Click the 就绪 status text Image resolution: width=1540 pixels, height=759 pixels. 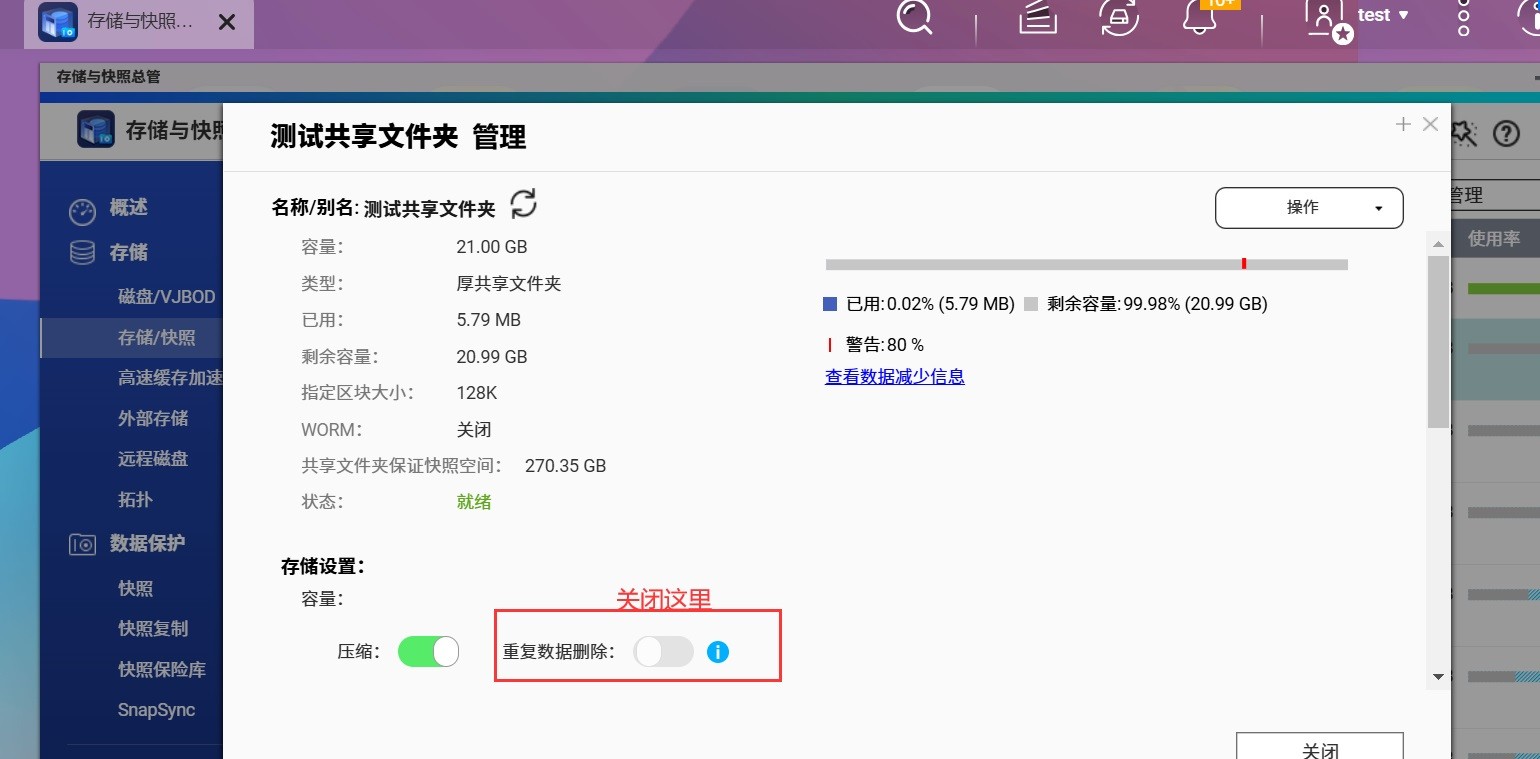[474, 502]
